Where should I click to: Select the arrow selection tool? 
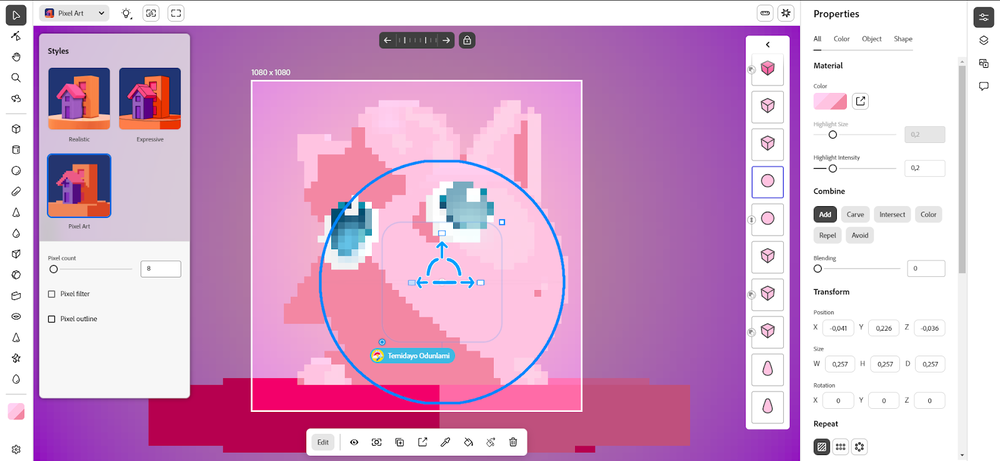16,14
